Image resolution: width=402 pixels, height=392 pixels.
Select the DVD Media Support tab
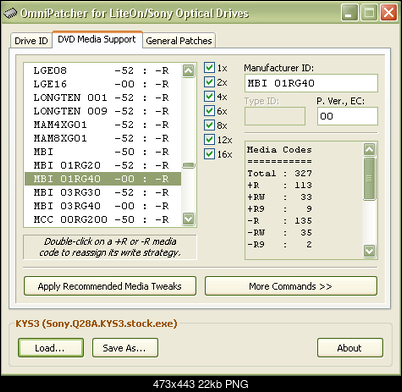(97, 39)
